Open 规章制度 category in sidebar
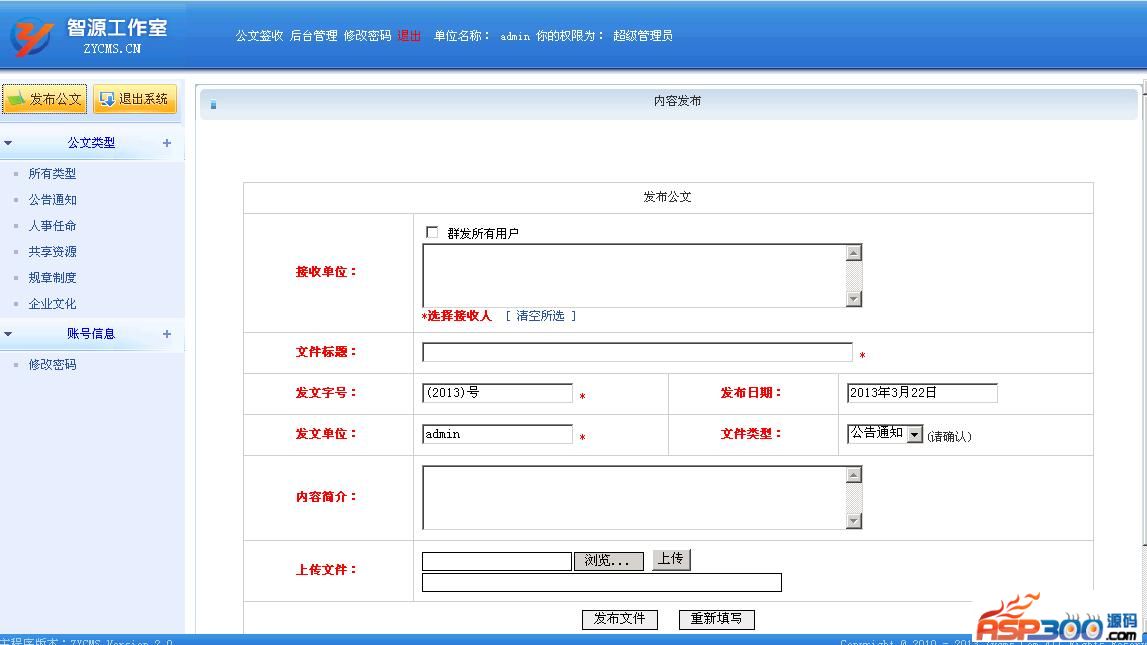Image resolution: width=1147 pixels, height=645 pixels. coord(52,278)
